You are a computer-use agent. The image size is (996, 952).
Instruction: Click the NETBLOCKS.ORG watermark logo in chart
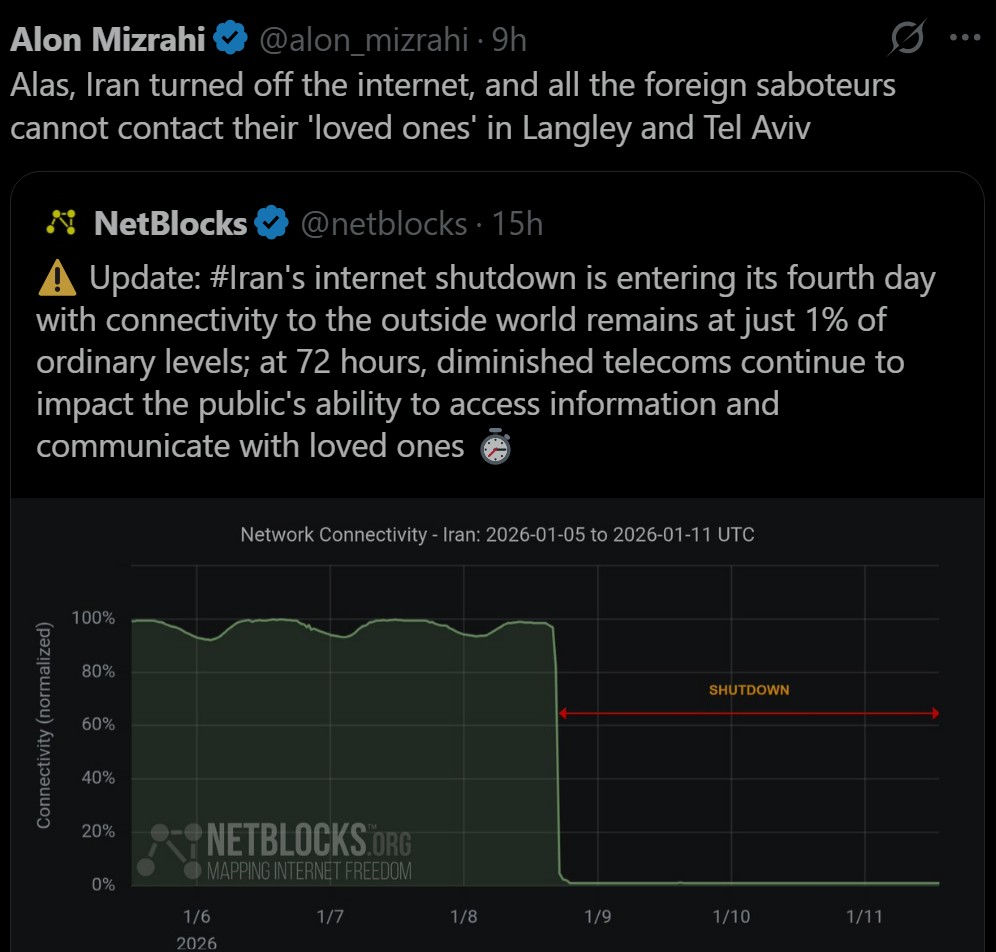coord(274,851)
